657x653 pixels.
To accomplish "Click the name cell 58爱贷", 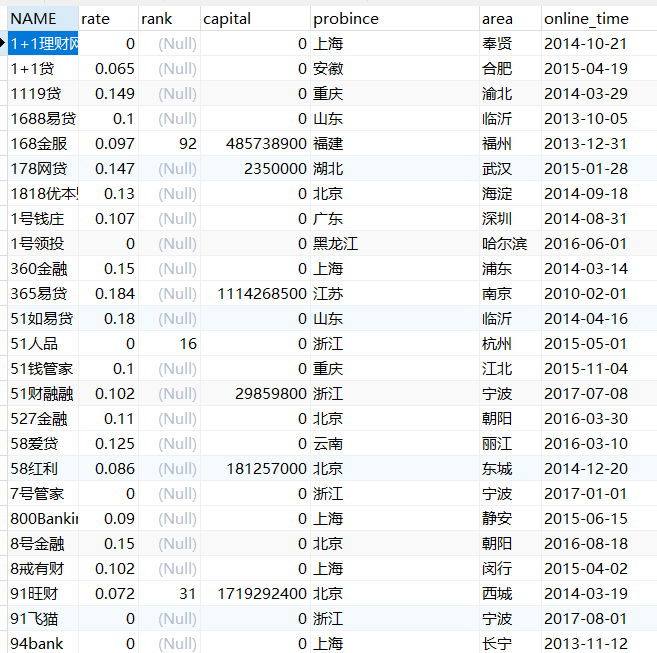I will (43, 444).
